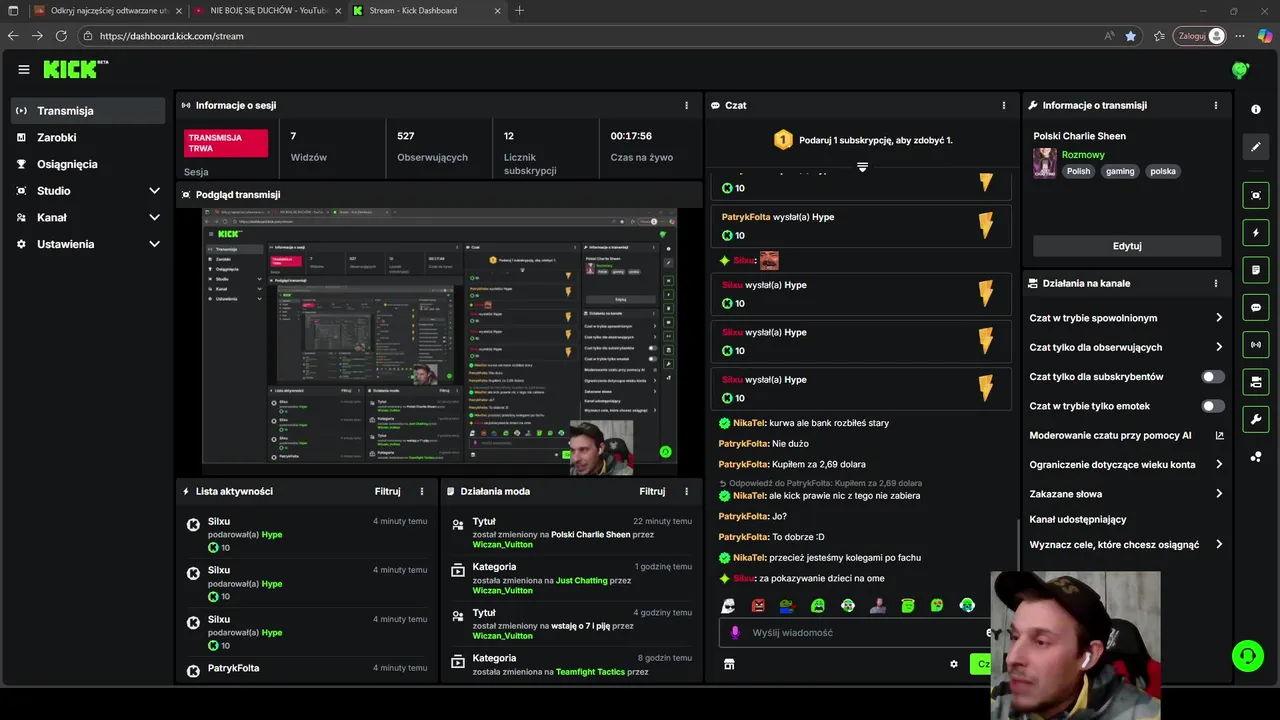Click the stream preview thumbnail

click(440, 342)
